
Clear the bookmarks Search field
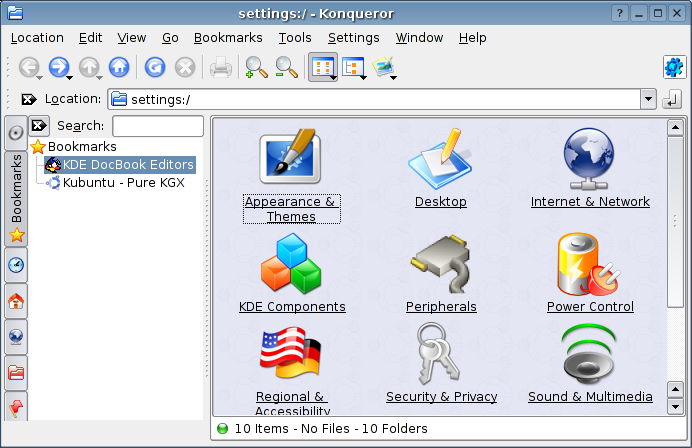[x=39, y=126]
